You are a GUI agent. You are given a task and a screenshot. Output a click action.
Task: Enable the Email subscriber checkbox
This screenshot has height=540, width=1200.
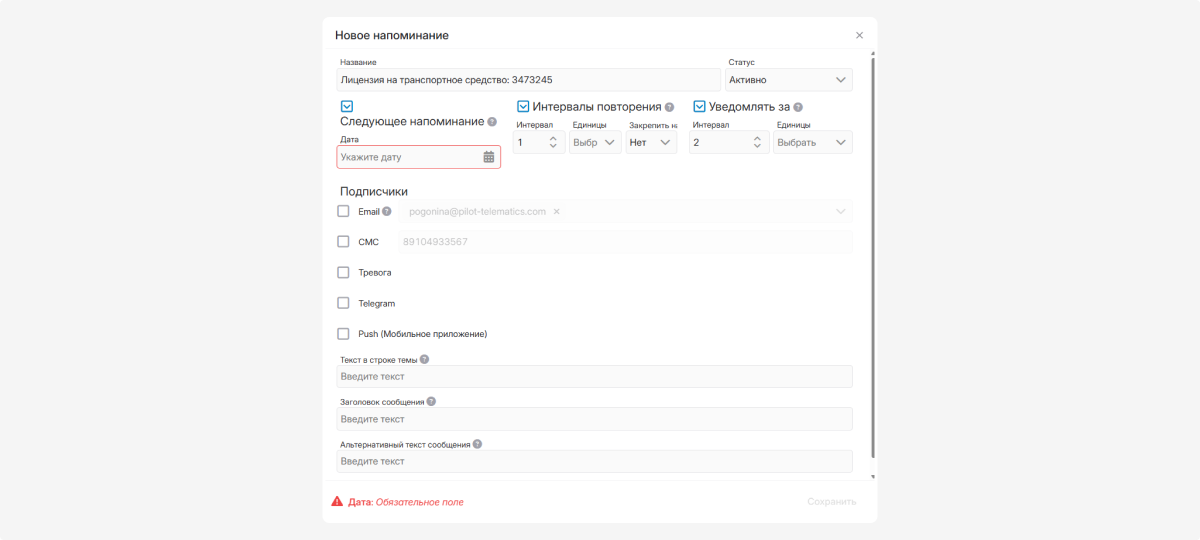(x=343, y=212)
